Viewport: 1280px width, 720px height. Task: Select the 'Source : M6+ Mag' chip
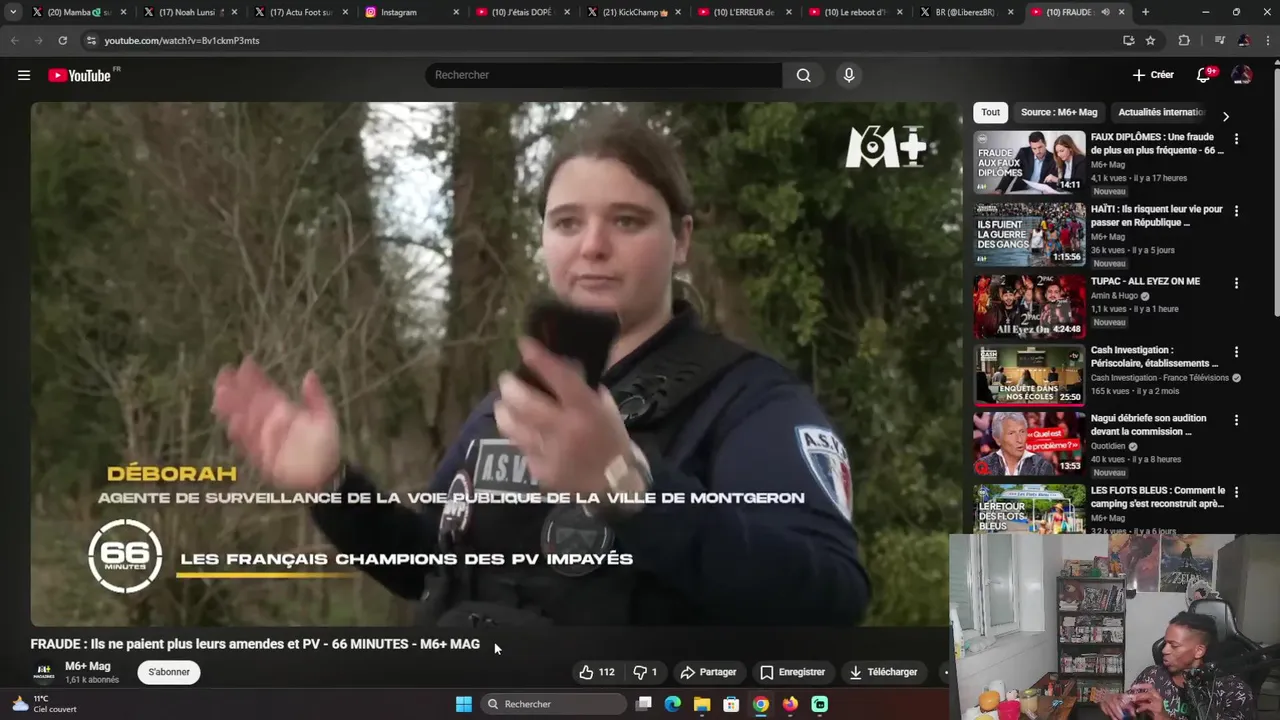(1059, 112)
